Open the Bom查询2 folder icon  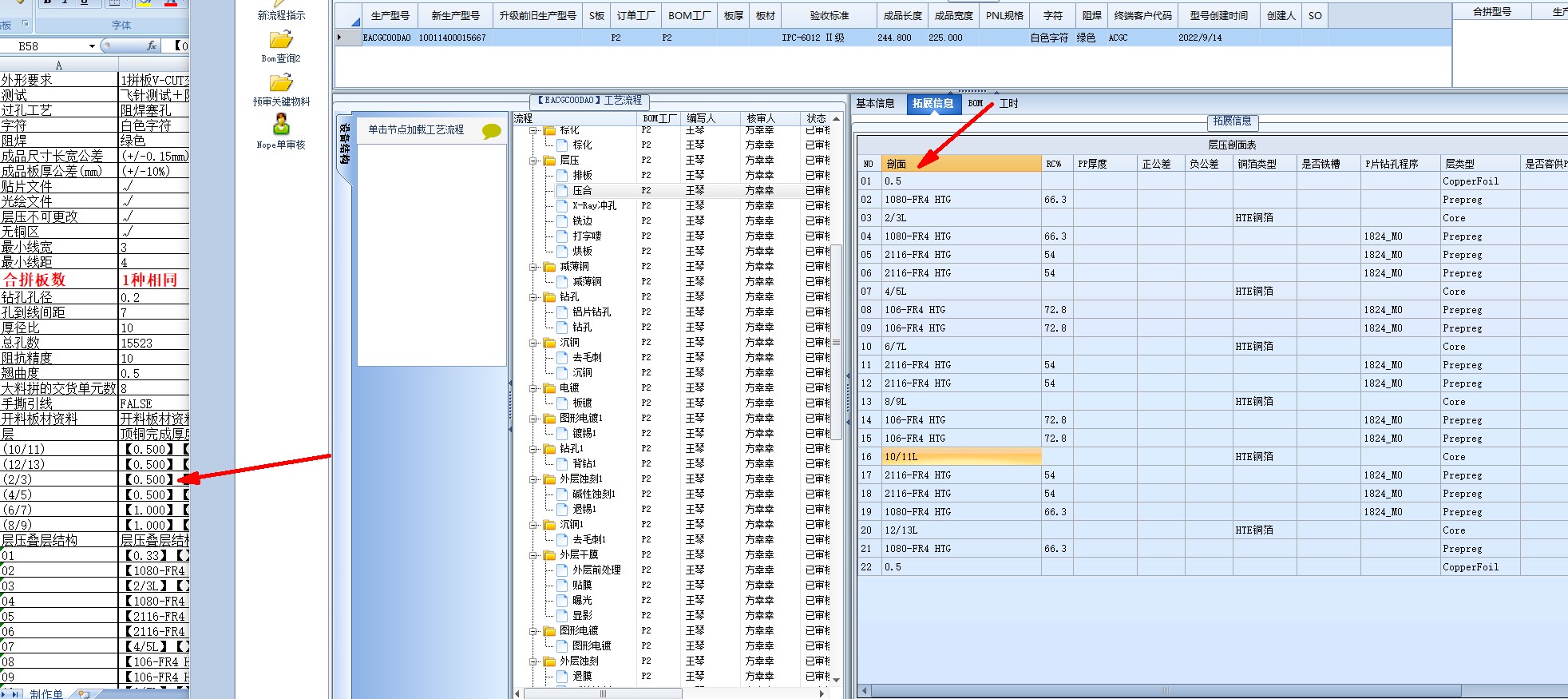pos(281,39)
